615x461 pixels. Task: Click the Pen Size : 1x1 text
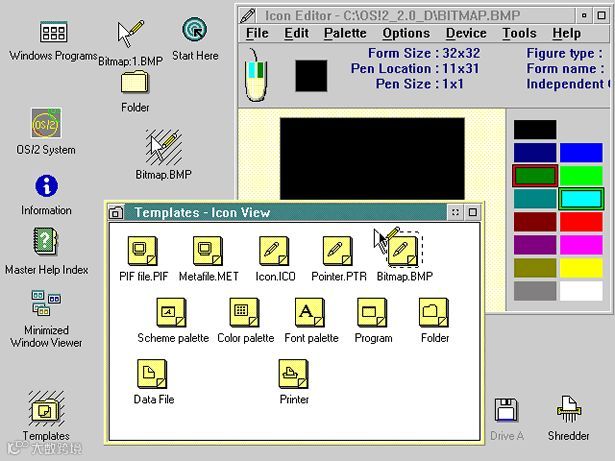[x=420, y=84]
